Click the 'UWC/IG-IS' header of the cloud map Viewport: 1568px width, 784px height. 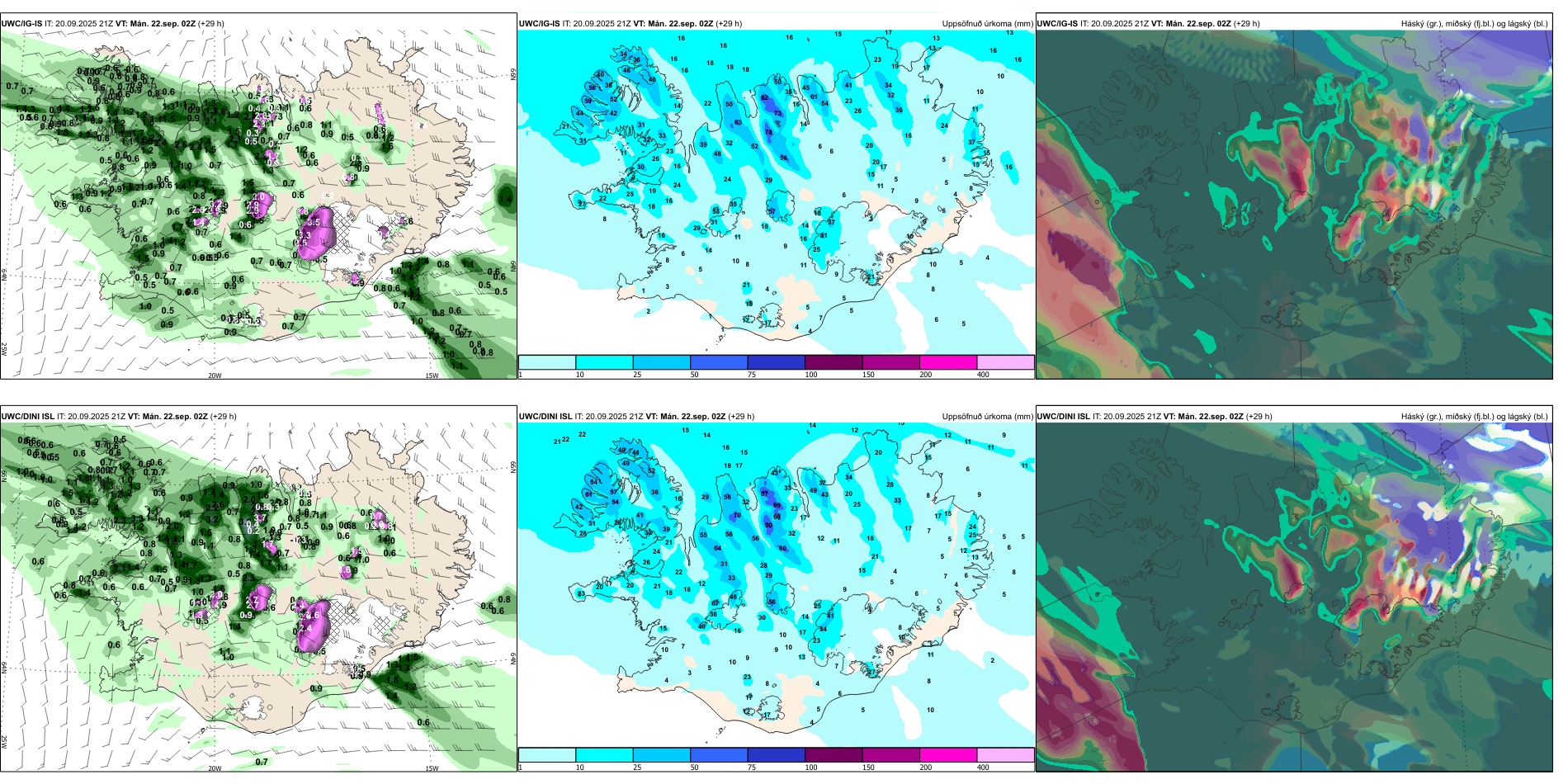coord(1057,24)
